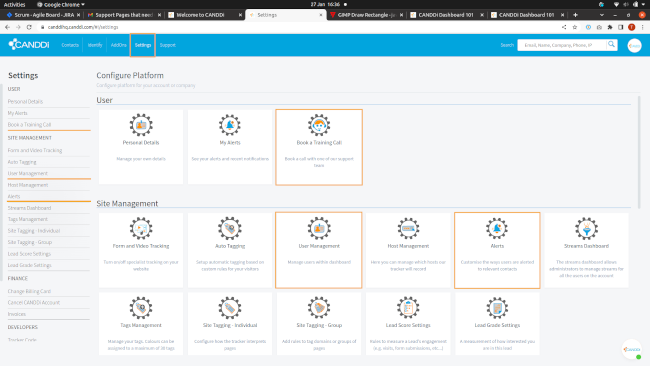Open Host Management sidebar link

tap(28, 185)
